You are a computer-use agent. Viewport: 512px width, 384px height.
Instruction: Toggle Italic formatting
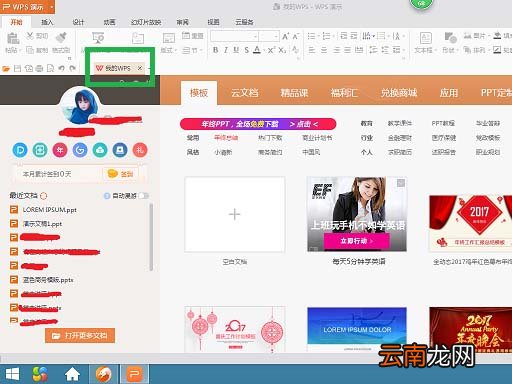(x=226, y=50)
